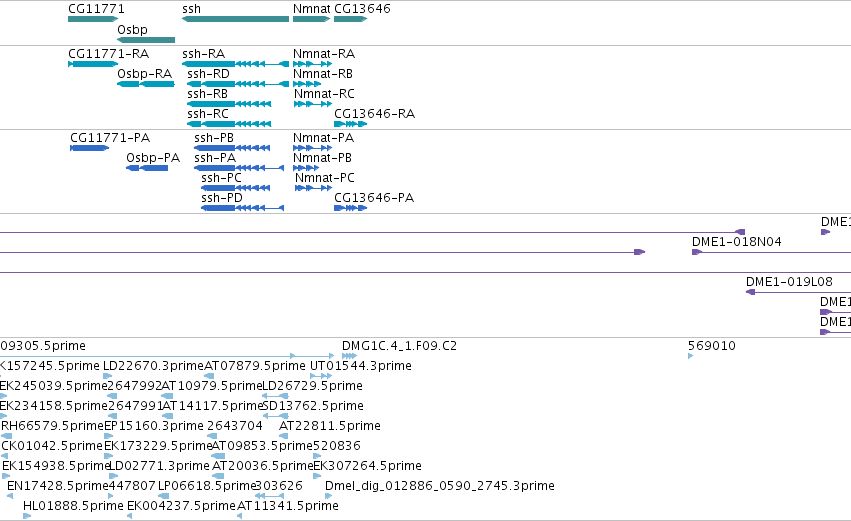Click the Osbp-PA protein label
The width and height of the screenshot is (851, 521).
click(x=153, y=158)
